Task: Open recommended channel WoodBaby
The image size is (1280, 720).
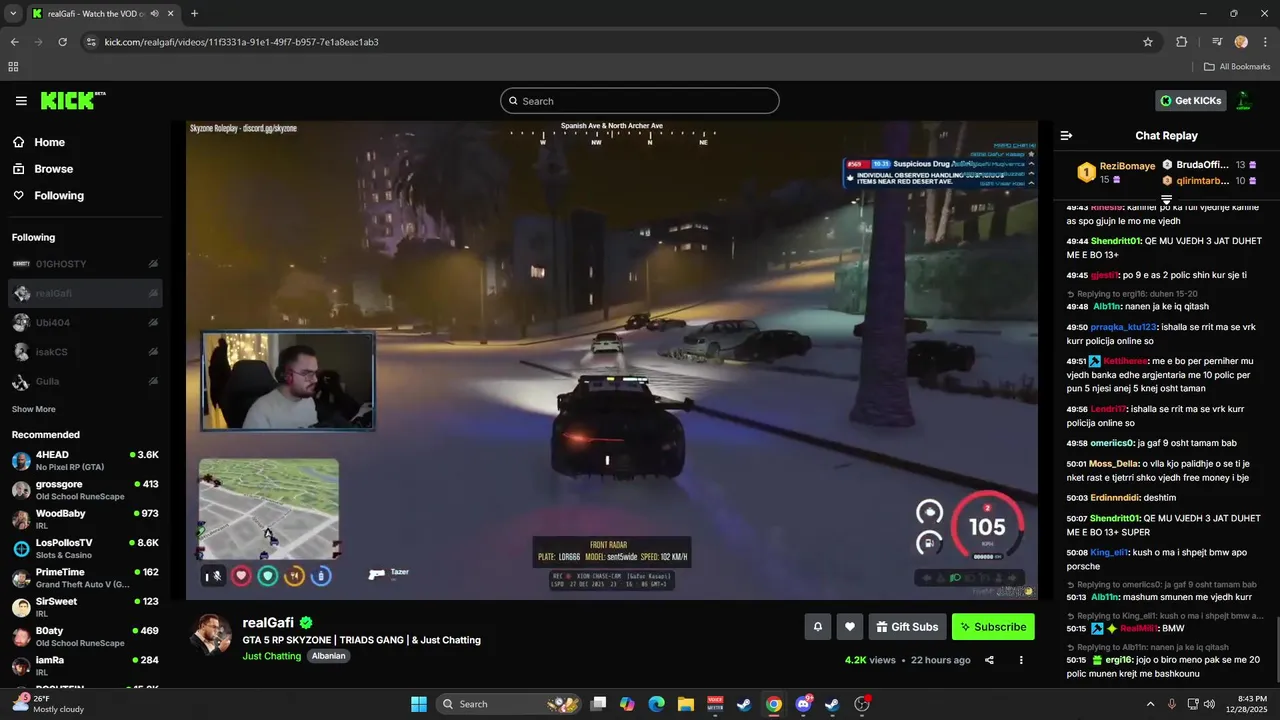Action: [x=85, y=519]
